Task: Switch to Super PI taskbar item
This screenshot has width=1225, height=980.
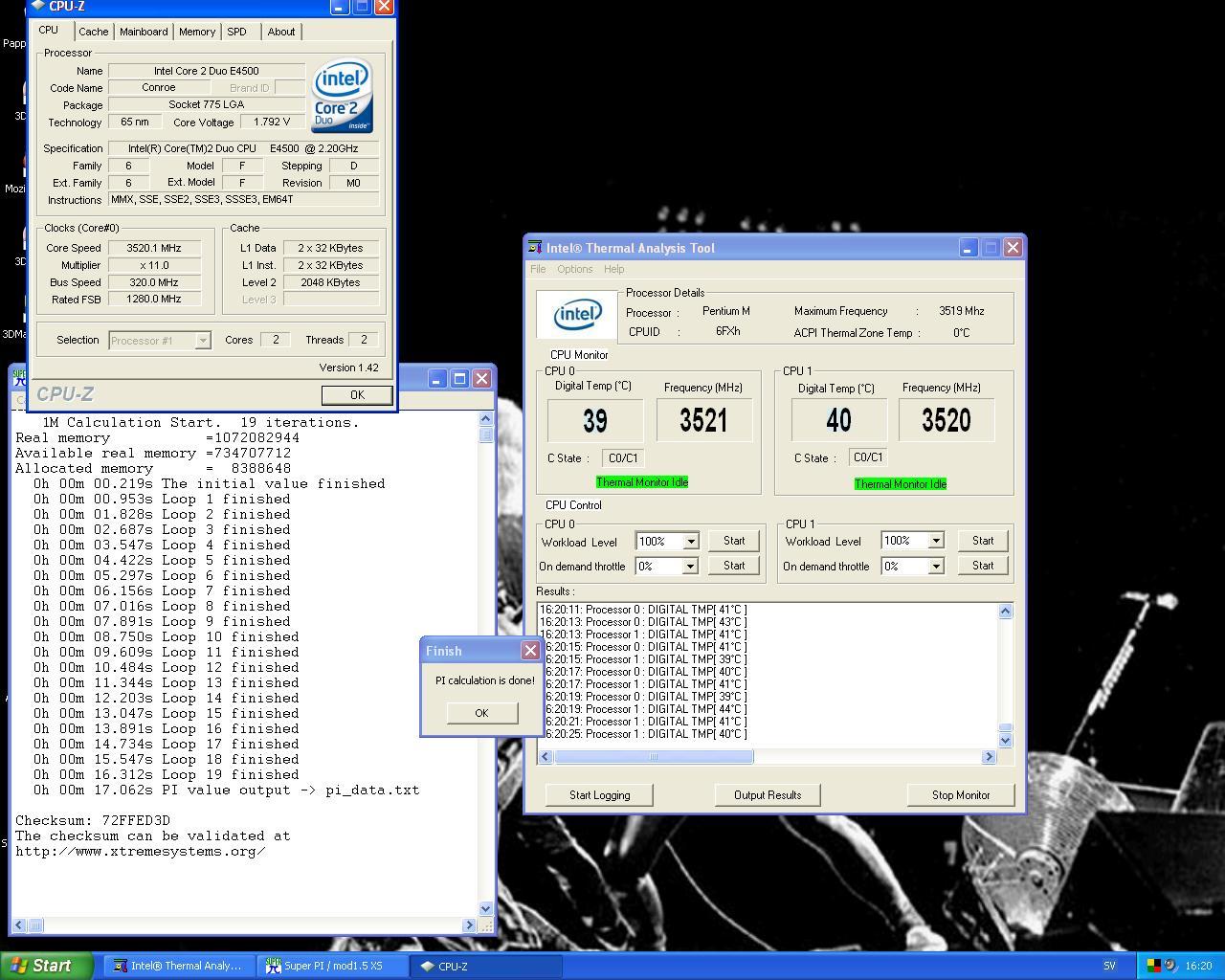Action: point(332,966)
